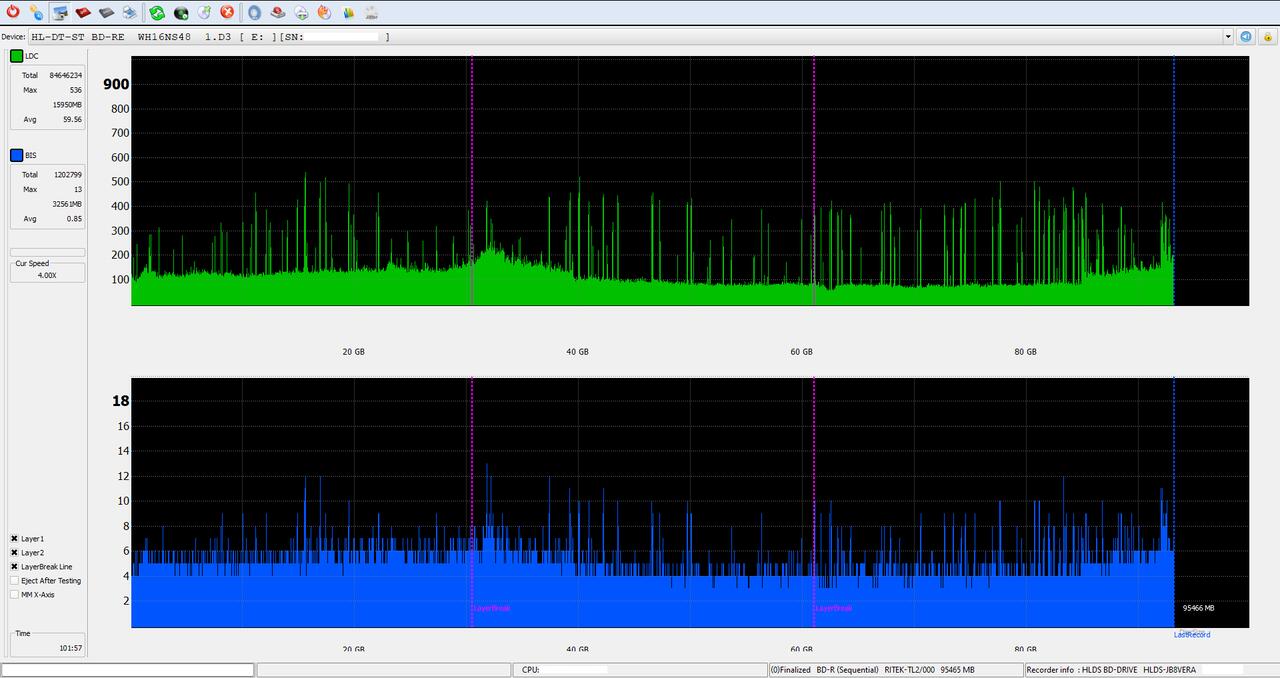Click the 20 GB label under LDC graph
The image size is (1280, 678).
pos(353,352)
